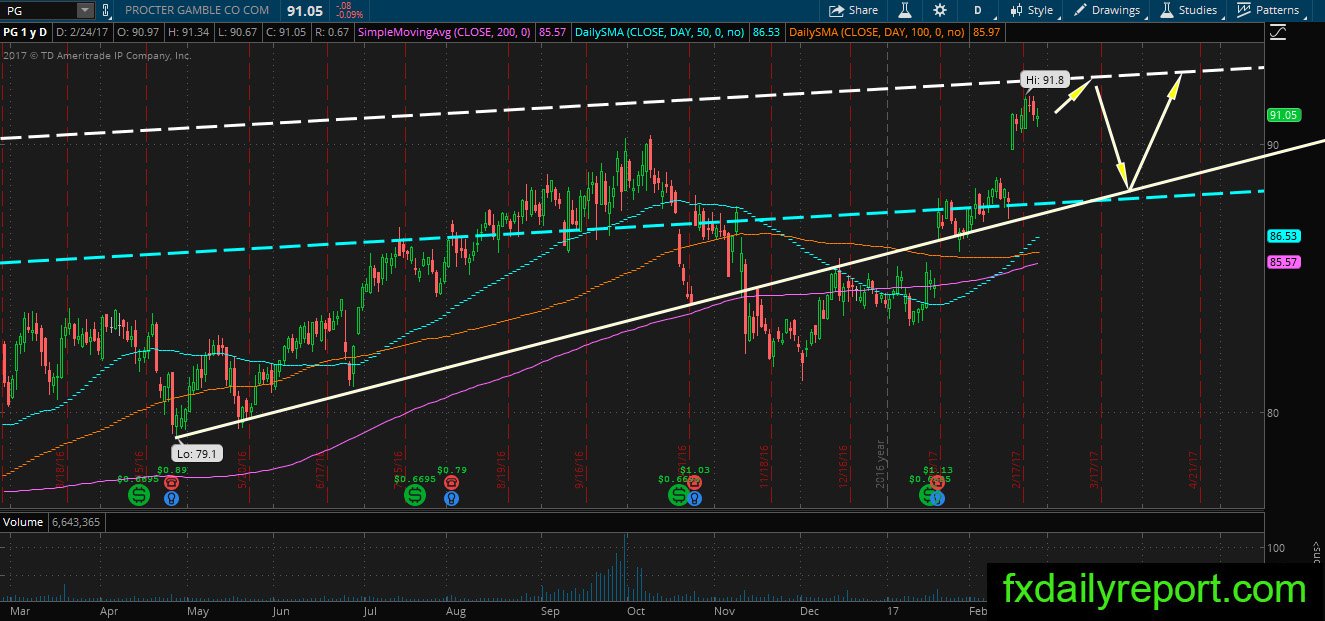Click the 86.53 SMA axis tag

click(x=1283, y=236)
